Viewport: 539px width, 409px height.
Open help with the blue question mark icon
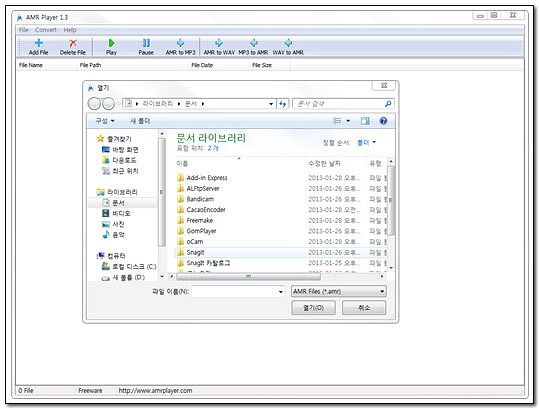coord(383,121)
